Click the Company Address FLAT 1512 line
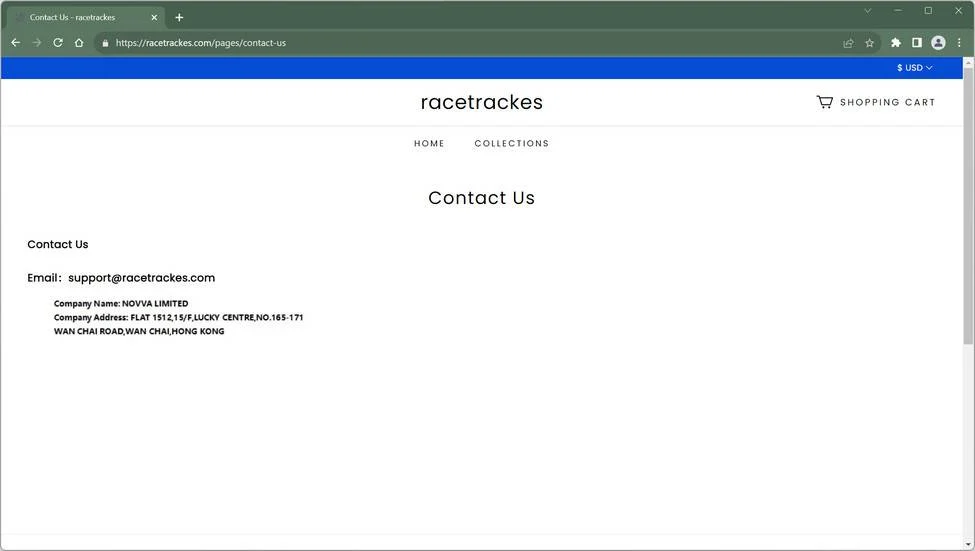This screenshot has width=975, height=551. 178,317
